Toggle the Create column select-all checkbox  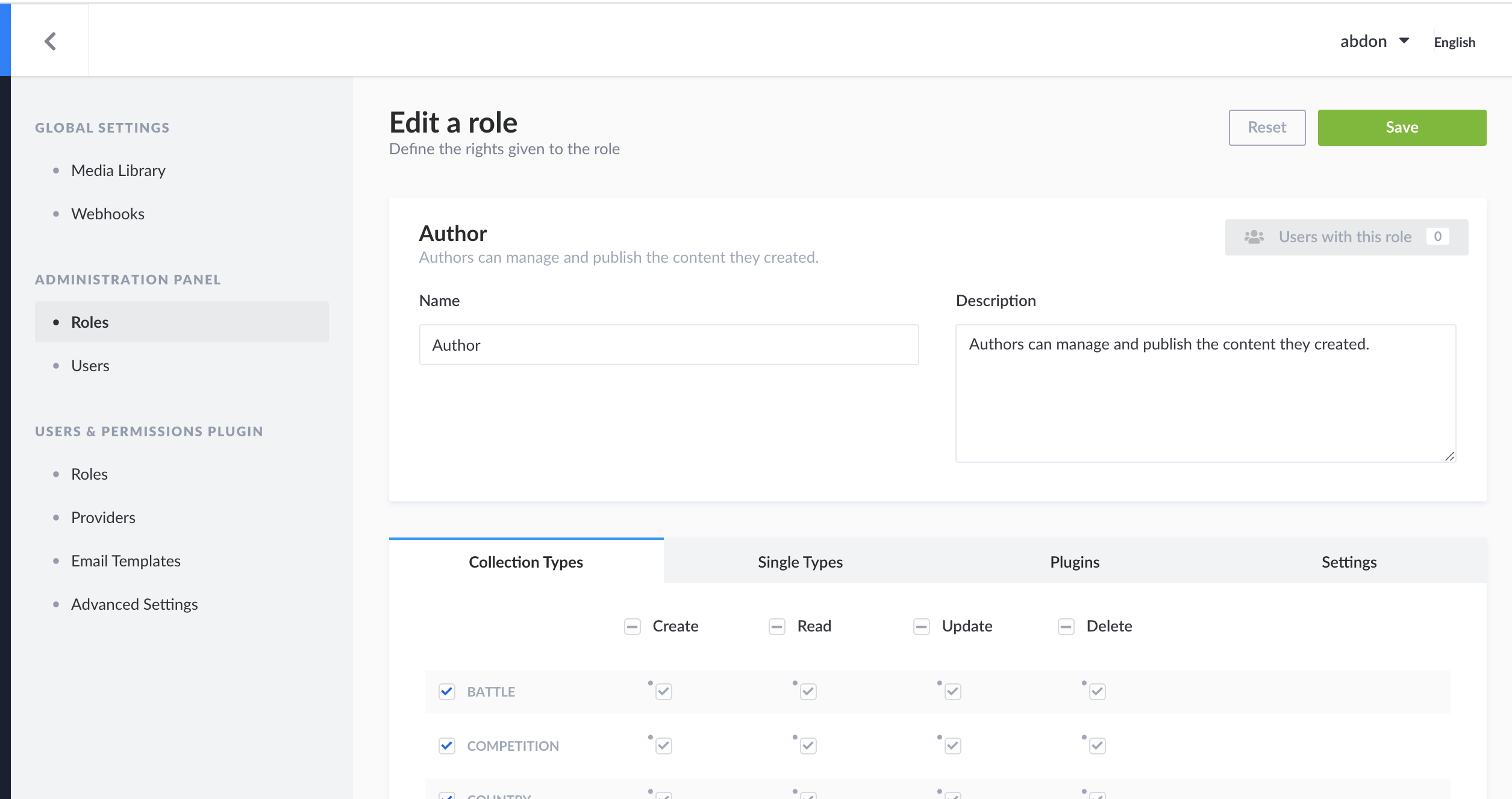point(631,627)
